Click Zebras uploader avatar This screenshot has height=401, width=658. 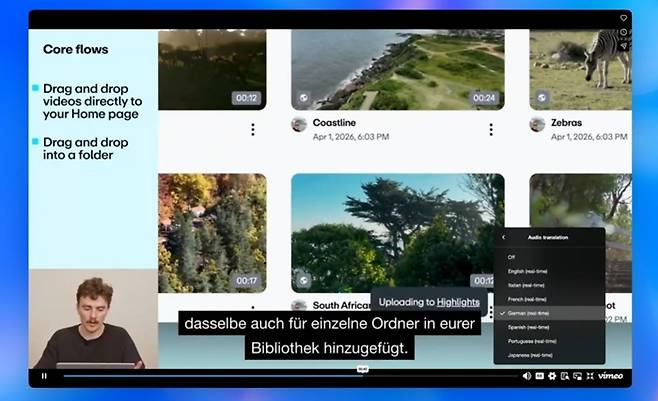[537, 125]
